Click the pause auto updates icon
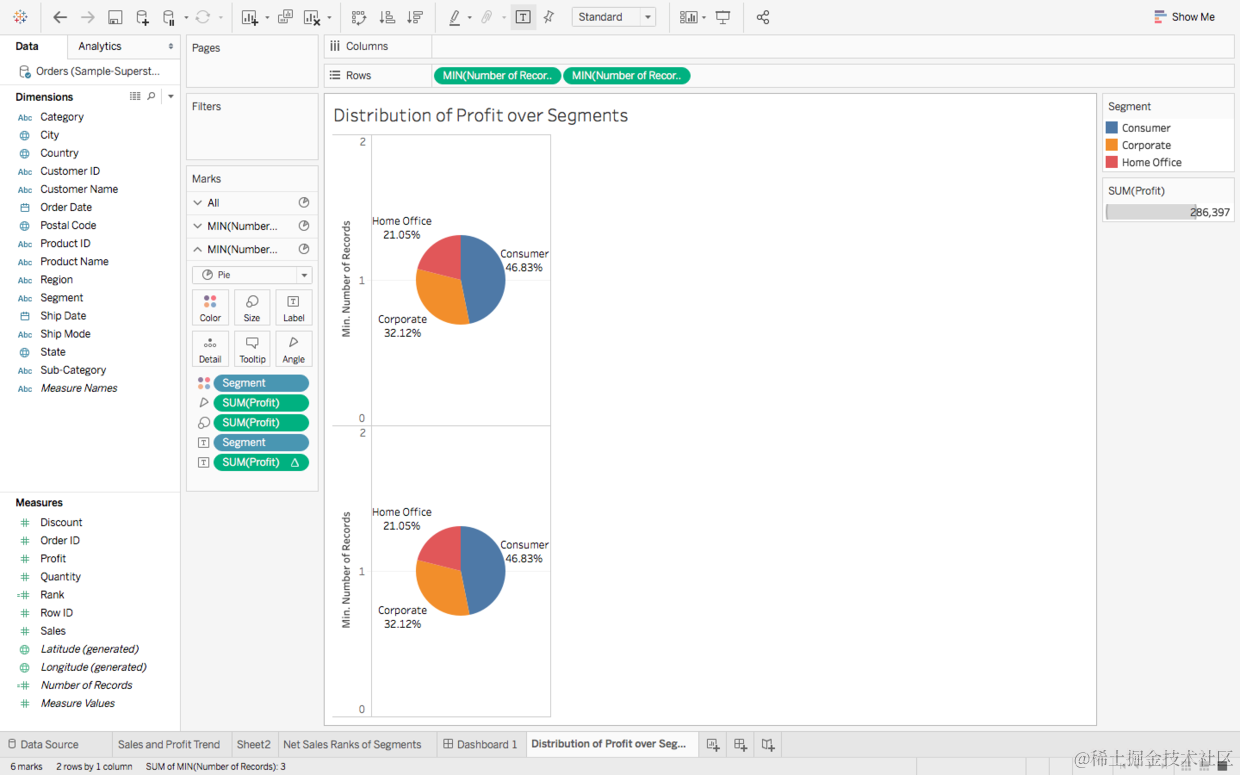1240x775 pixels. [x=169, y=17]
